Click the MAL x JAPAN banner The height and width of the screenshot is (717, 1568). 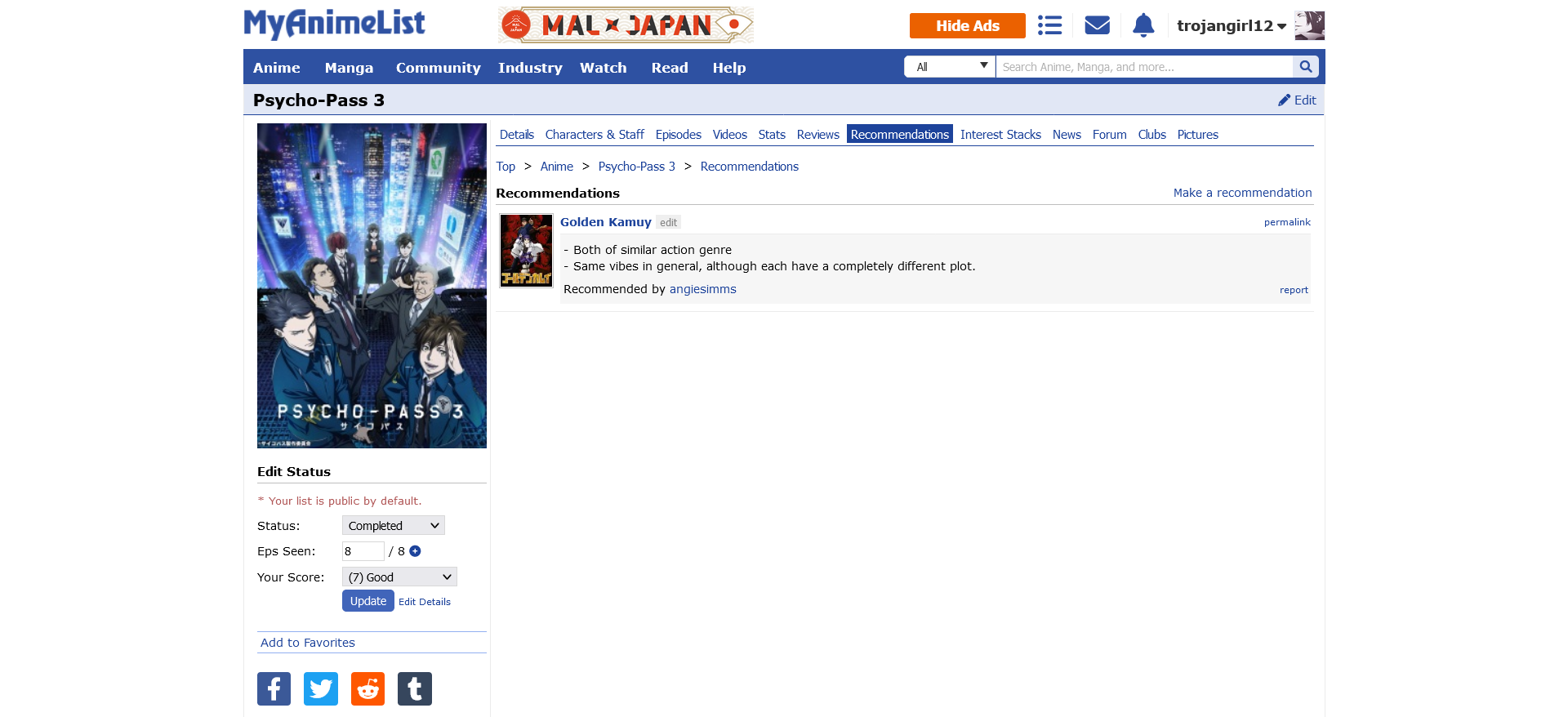click(x=626, y=25)
